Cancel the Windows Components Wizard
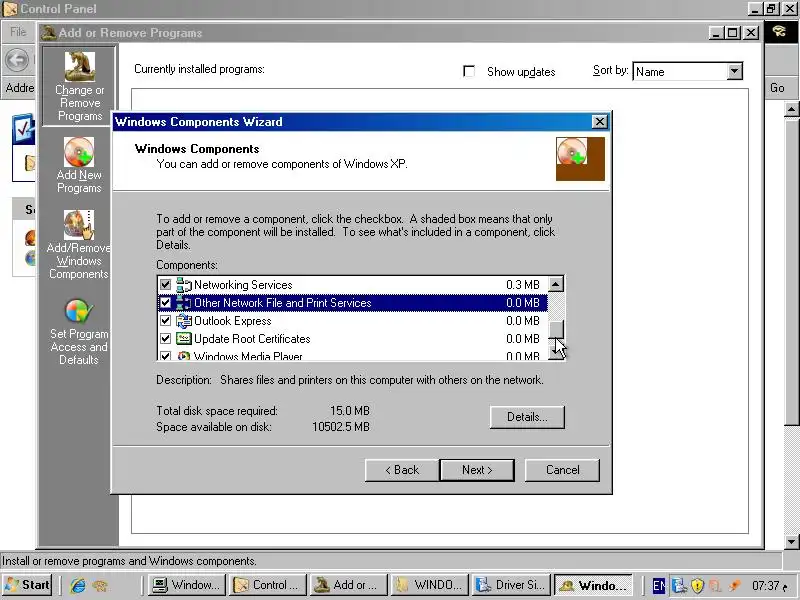 point(562,470)
